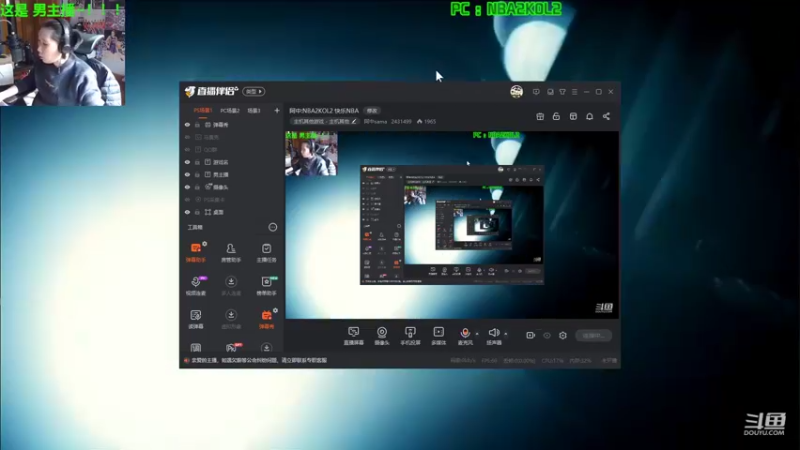The height and width of the screenshot is (450, 800).
Task: Click the room popularity count 1965
Action: coord(427,121)
